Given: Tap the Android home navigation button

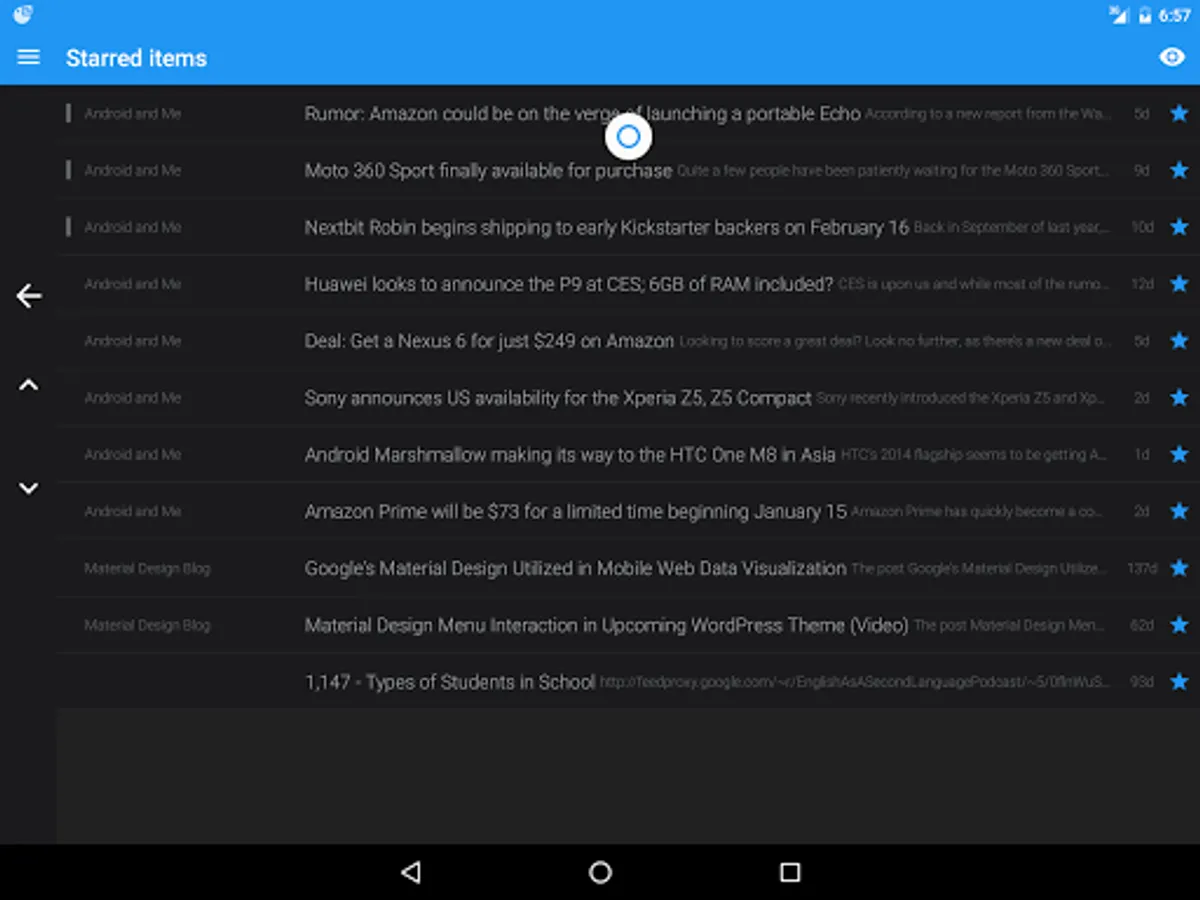Looking at the screenshot, I should 600,872.
